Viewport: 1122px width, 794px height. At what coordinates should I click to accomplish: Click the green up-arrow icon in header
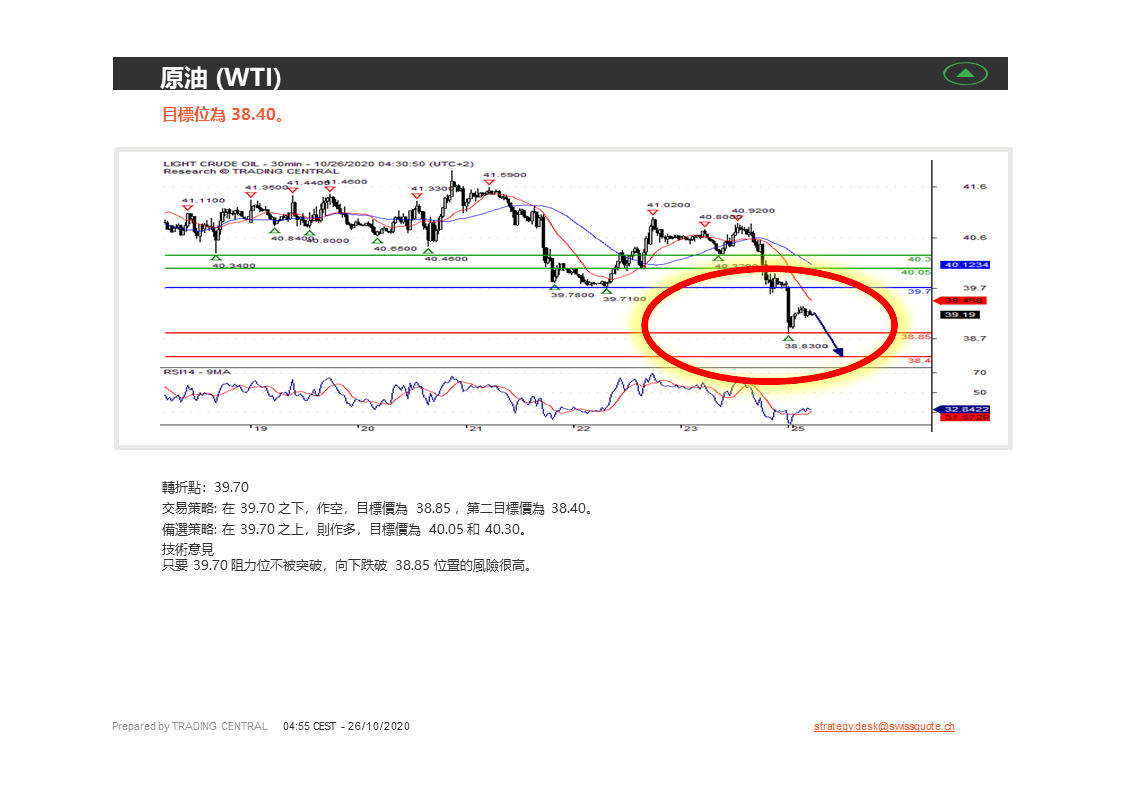(965, 74)
